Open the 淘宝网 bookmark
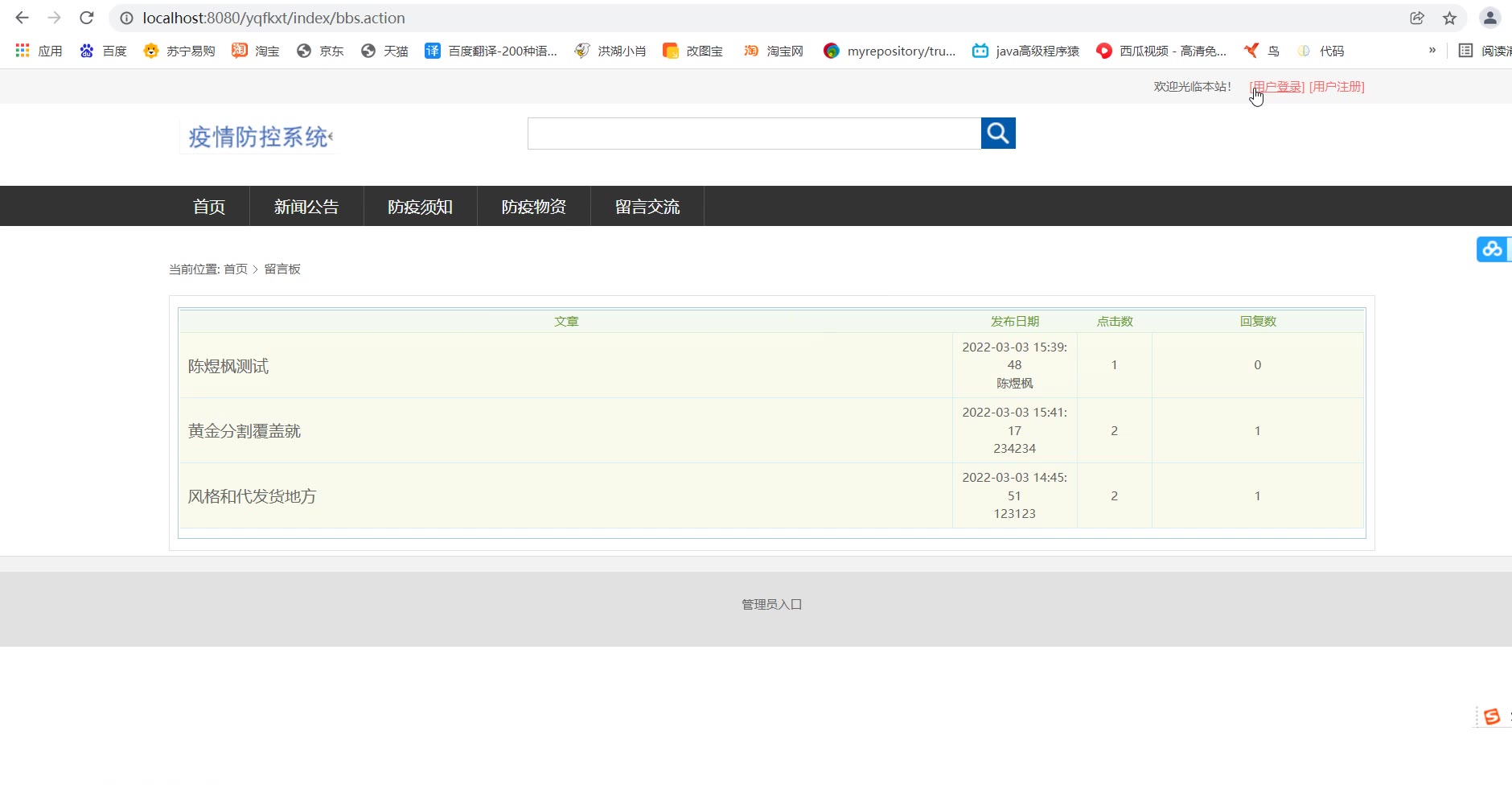1512x785 pixels. [774, 51]
